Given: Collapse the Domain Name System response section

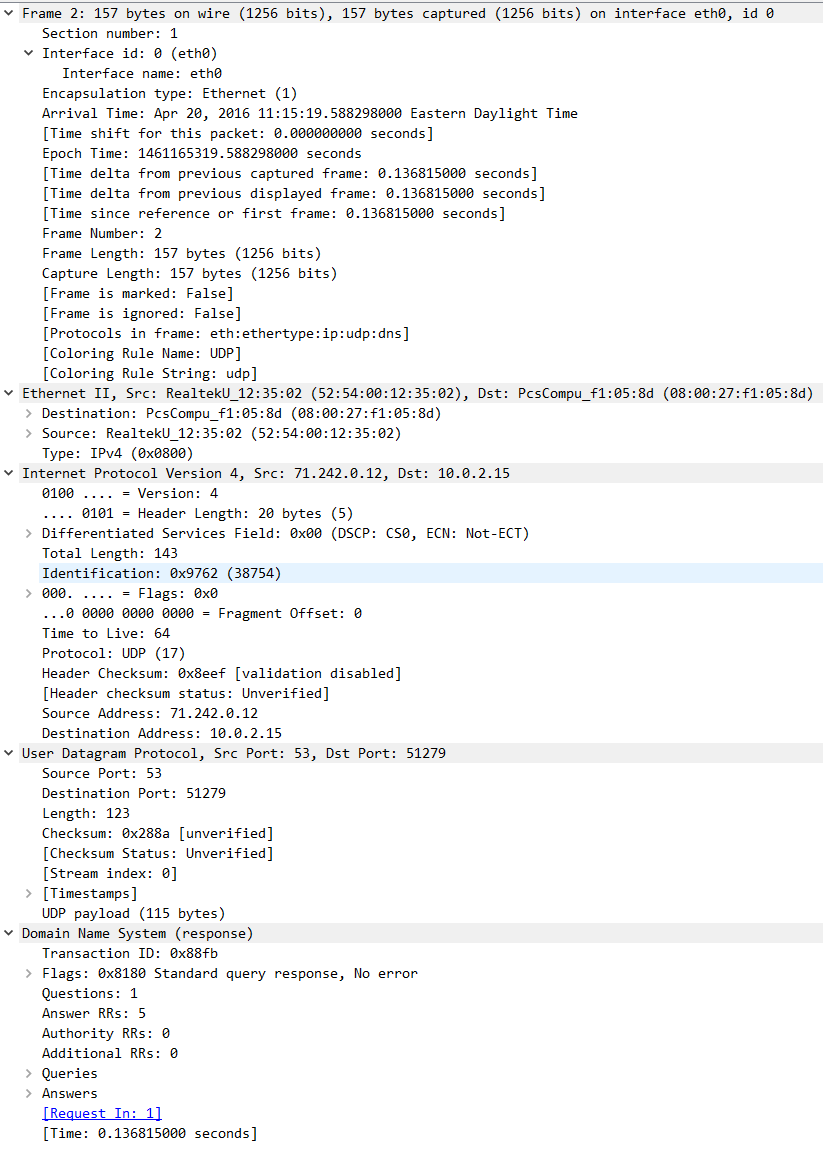Looking at the screenshot, I should 10,933.
